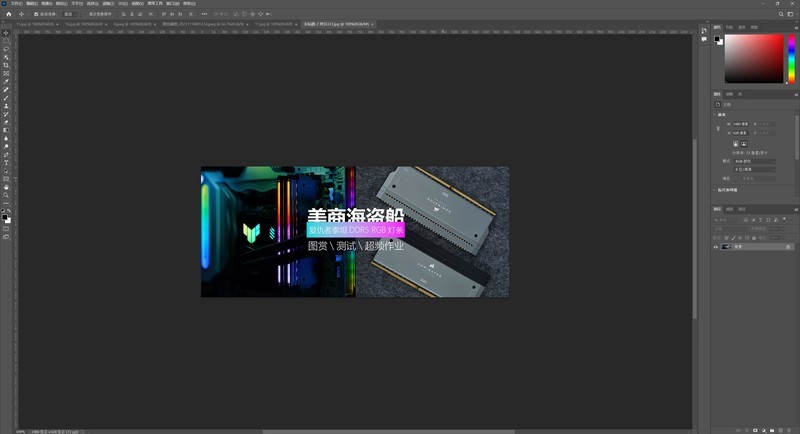Image resolution: width=800 pixels, height=434 pixels.
Task: Select the Pen tool
Action: [x=6, y=155]
